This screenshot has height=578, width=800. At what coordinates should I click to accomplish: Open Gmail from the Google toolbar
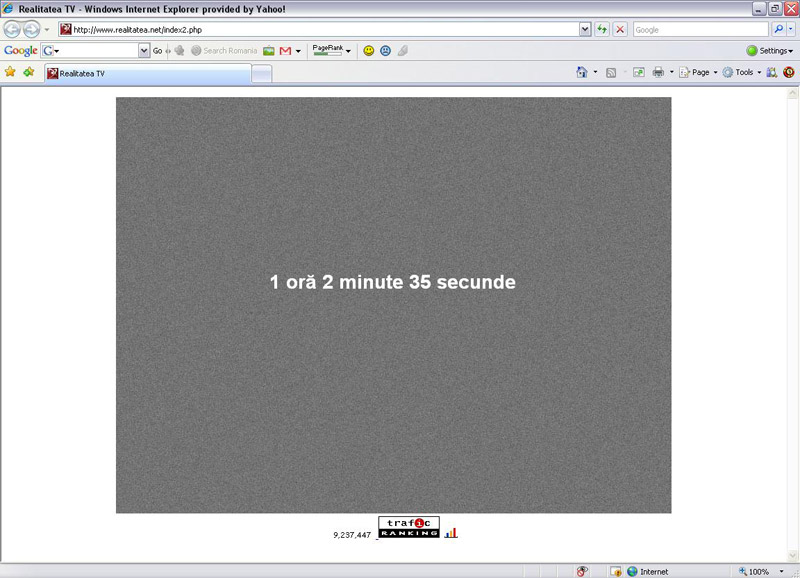click(x=286, y=51)
